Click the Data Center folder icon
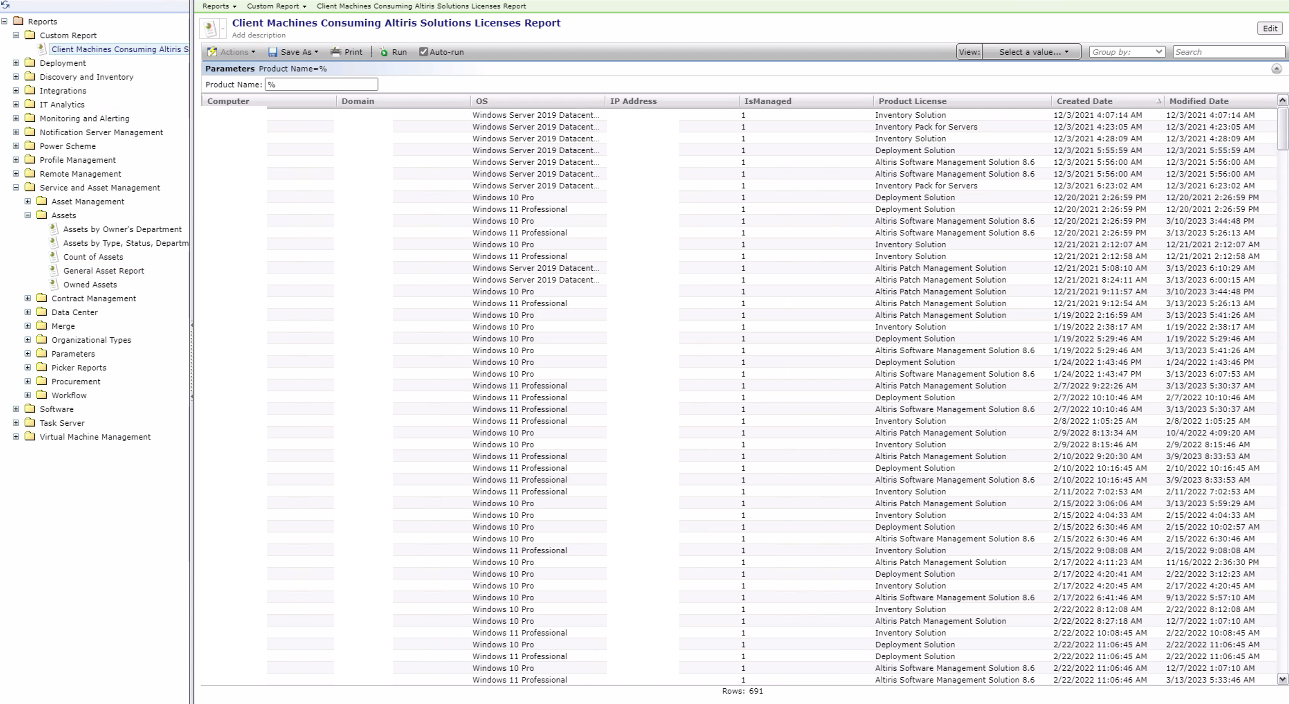Viewport: 1289px width, 704px height. click(42, 312)
